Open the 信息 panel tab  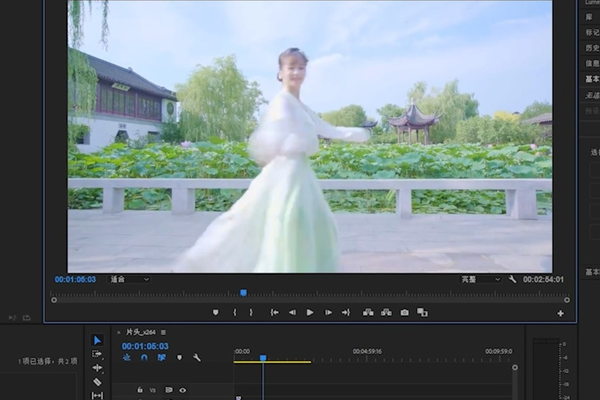[x=592, y=63]
